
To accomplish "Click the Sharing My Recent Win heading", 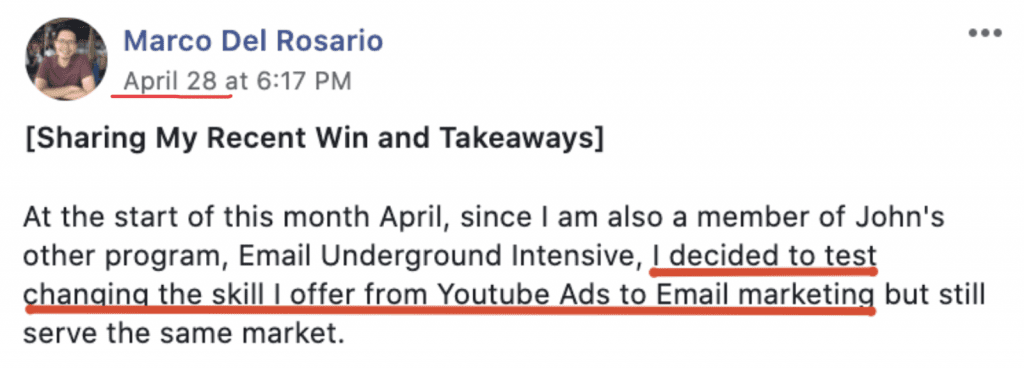I will 313,140.
